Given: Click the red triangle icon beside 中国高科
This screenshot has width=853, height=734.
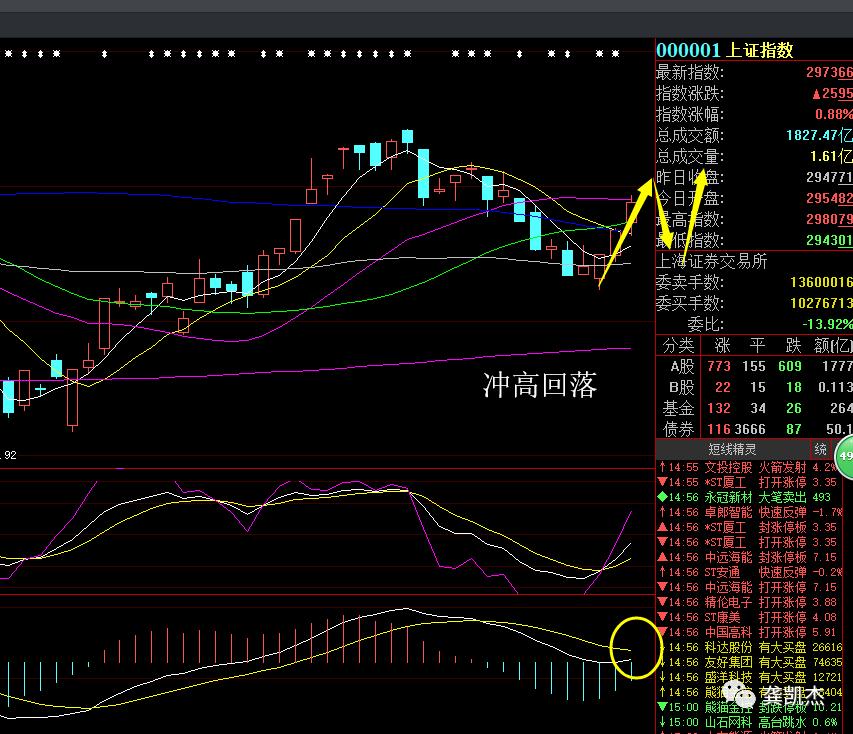Looking at the screenshot, I should [x=662, y=632].
